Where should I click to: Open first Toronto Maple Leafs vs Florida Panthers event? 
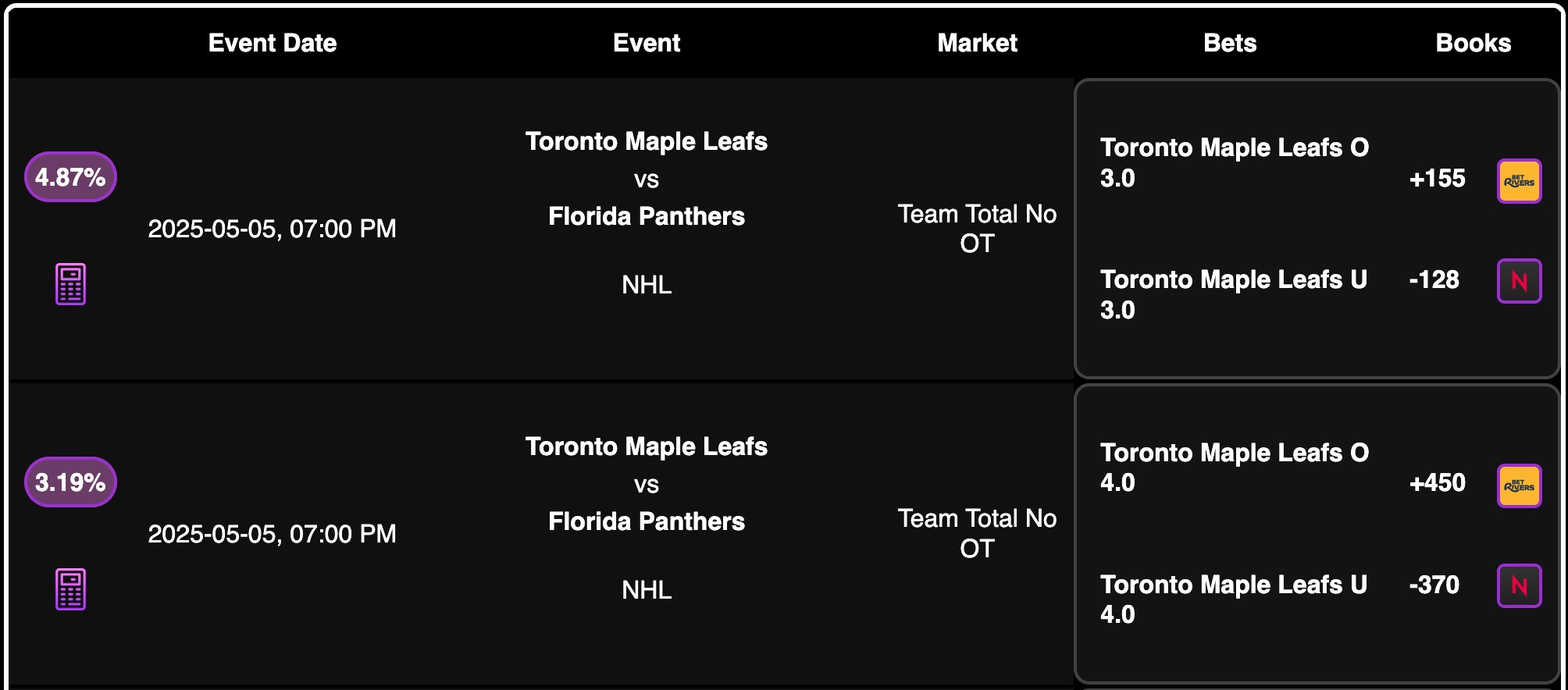tap(647, 179)
